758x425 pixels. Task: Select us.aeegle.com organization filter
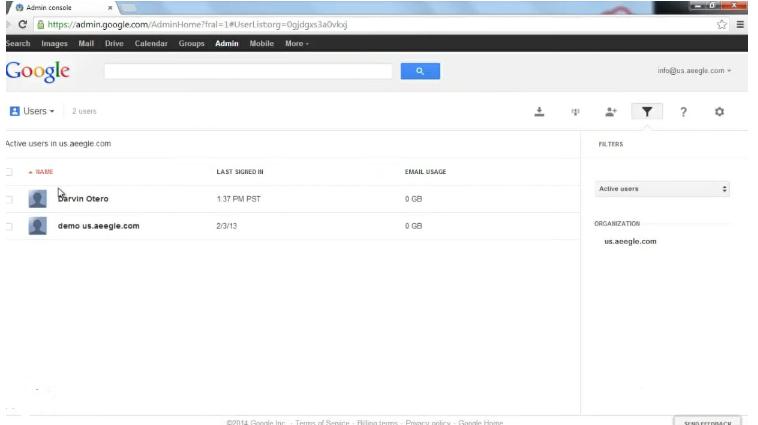630,241
